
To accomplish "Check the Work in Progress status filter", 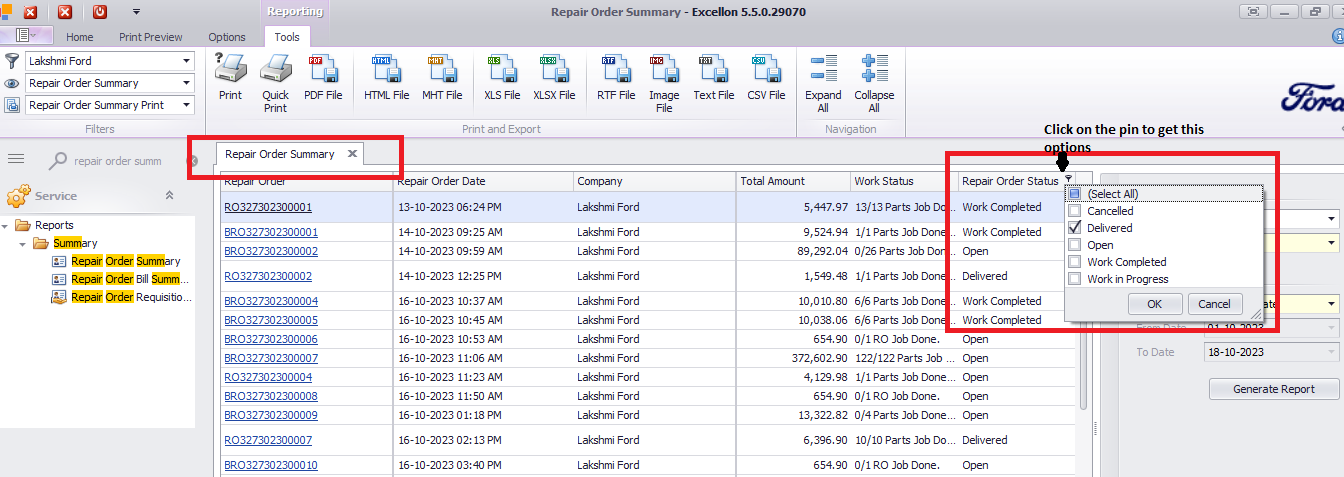I will (1074, 279).
